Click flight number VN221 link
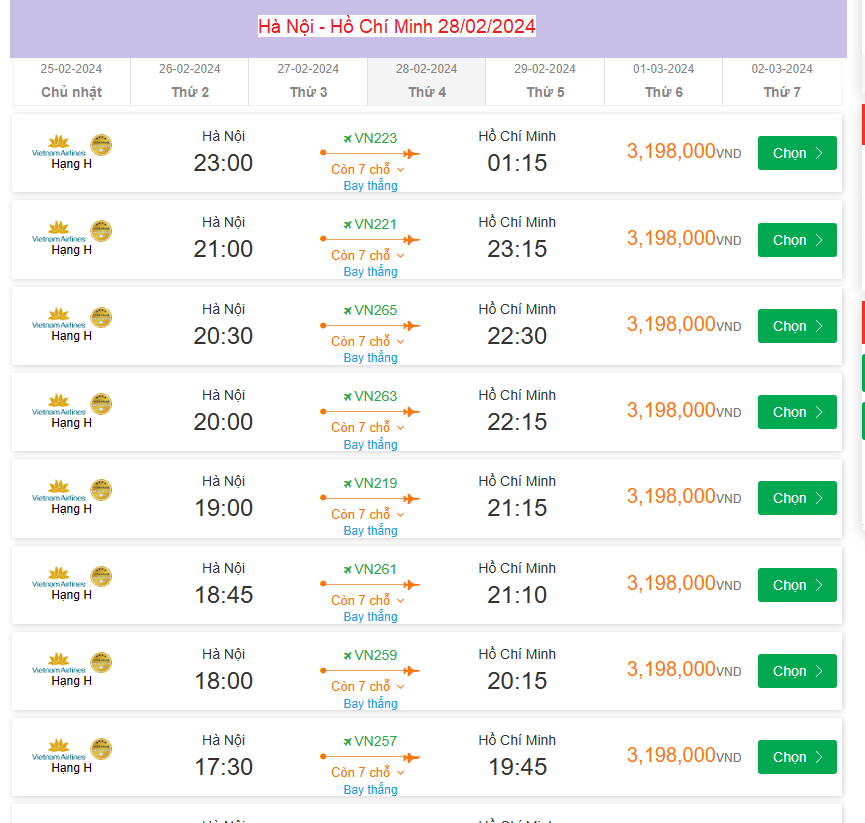The image size is (865, 823). click(375, 224)
